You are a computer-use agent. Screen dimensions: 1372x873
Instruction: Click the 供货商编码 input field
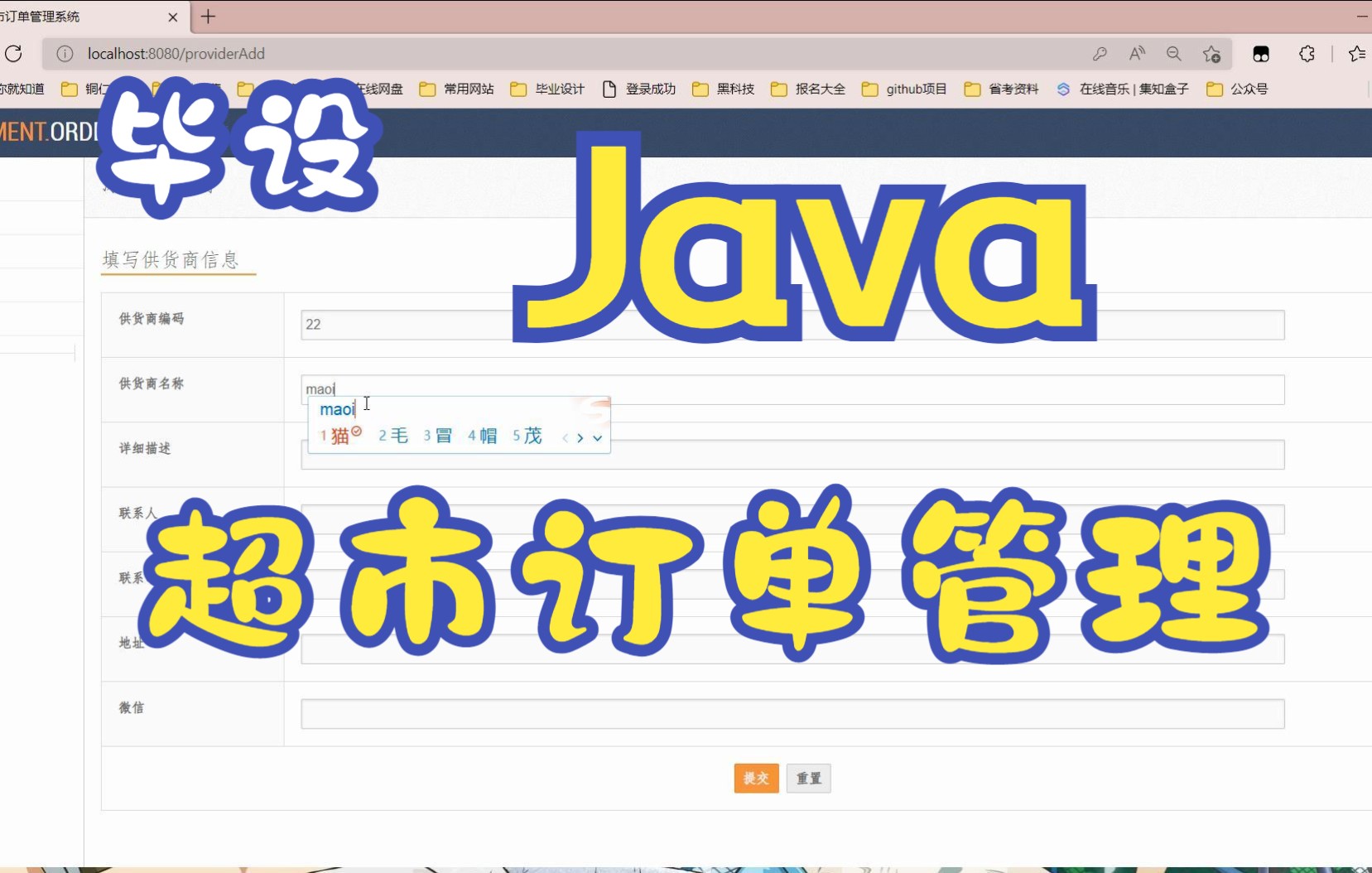[792, 325]
